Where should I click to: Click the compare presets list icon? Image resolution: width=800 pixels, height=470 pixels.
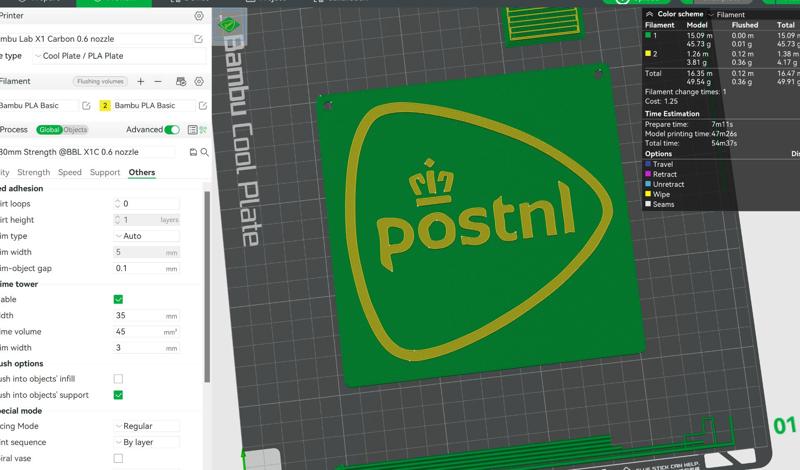click(192, 130)
